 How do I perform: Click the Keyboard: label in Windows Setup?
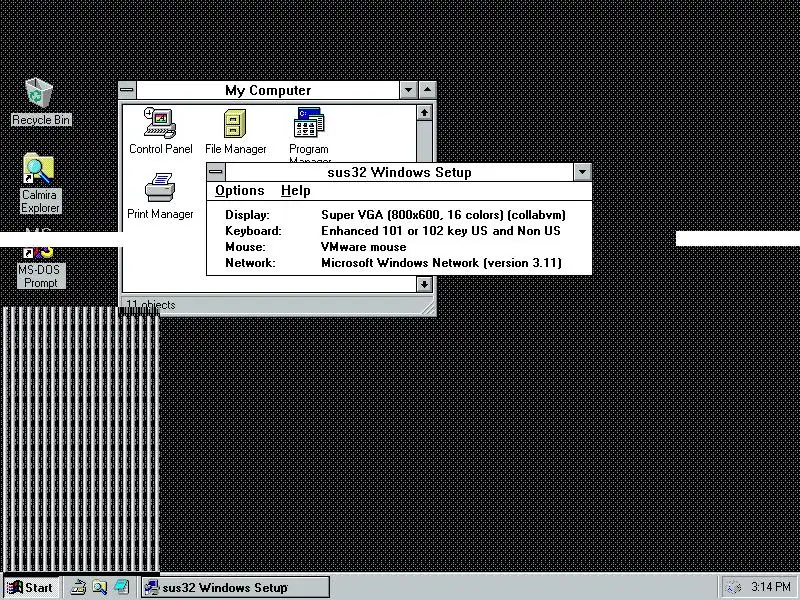(x=254, y=231)
